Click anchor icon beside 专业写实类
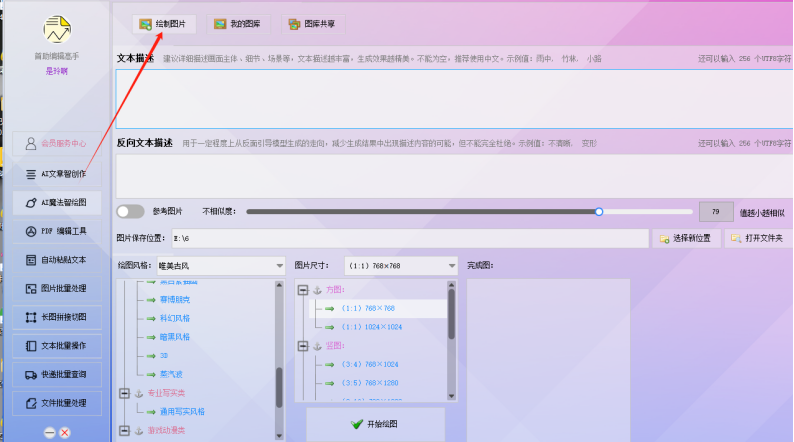Screen dimensions: 794x442 pyautogui.click(x=139, y=393)
